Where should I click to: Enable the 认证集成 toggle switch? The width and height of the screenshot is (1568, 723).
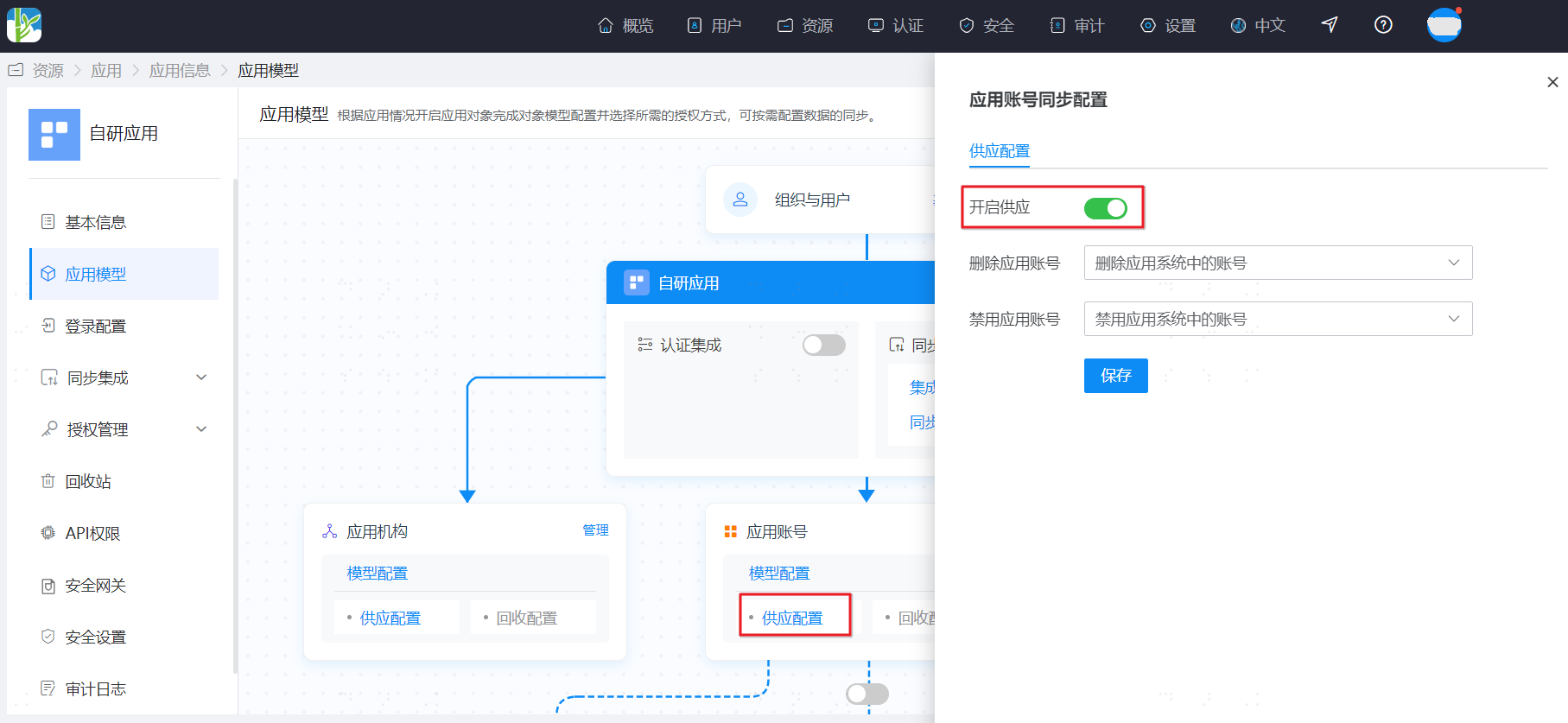pyautogui.click(x=823, y=346)
